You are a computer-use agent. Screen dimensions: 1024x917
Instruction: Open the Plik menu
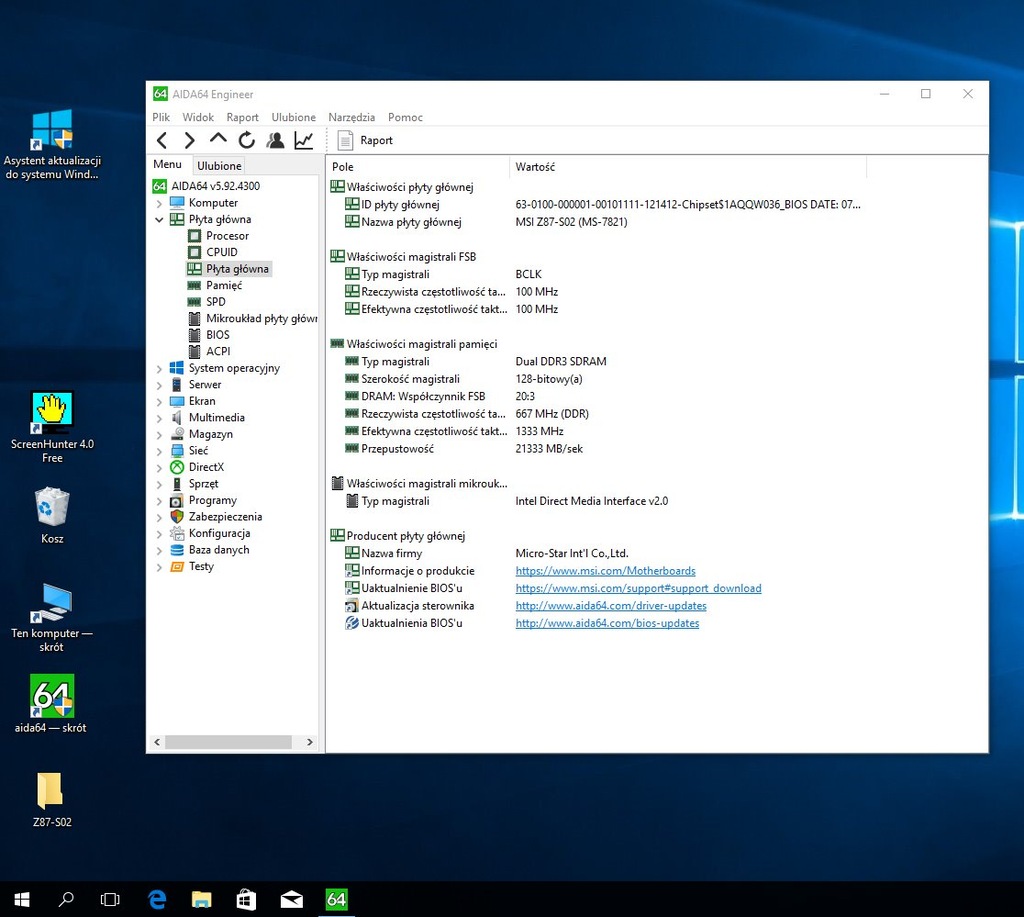[161, 117]
